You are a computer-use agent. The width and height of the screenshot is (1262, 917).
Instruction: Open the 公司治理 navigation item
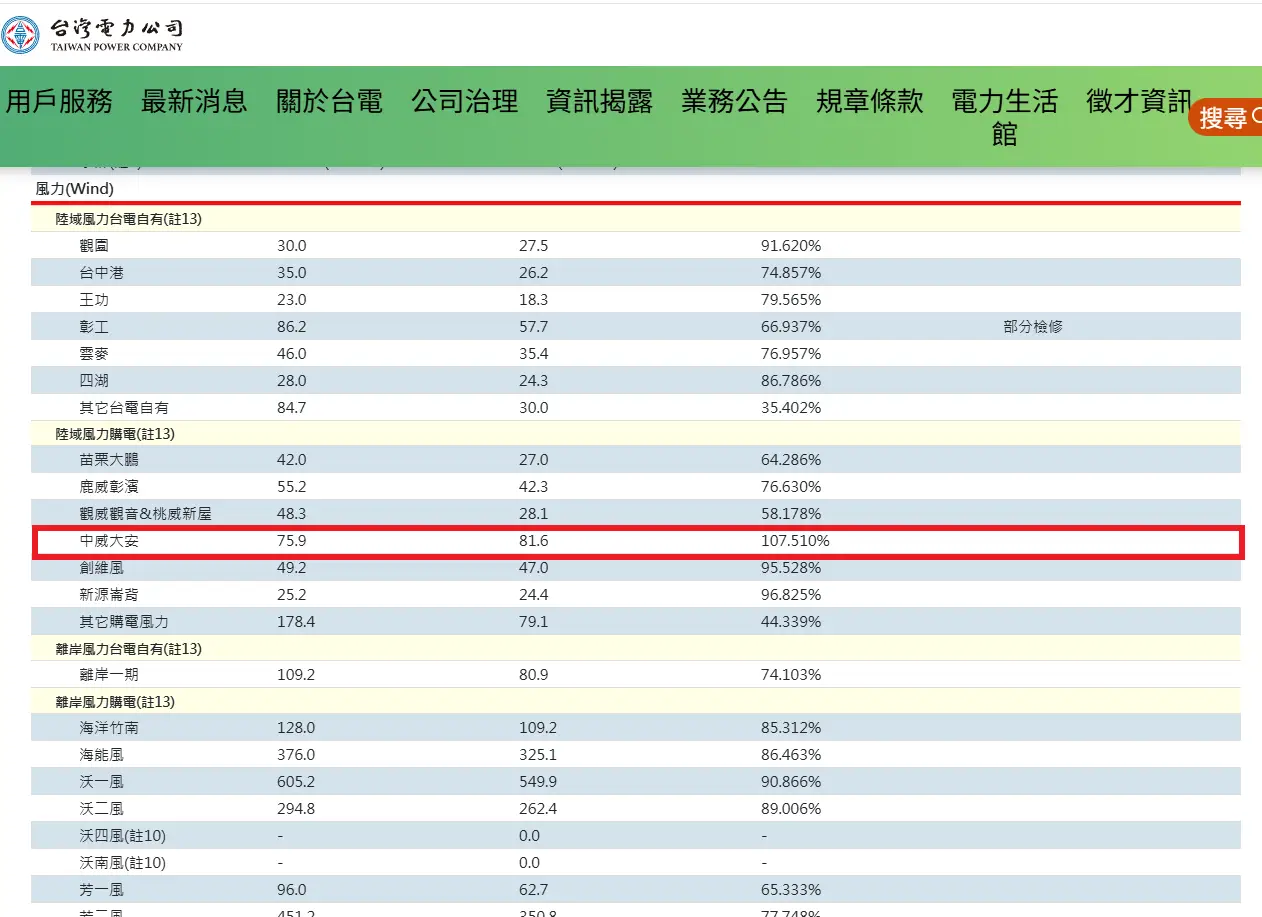click(464, 101)
